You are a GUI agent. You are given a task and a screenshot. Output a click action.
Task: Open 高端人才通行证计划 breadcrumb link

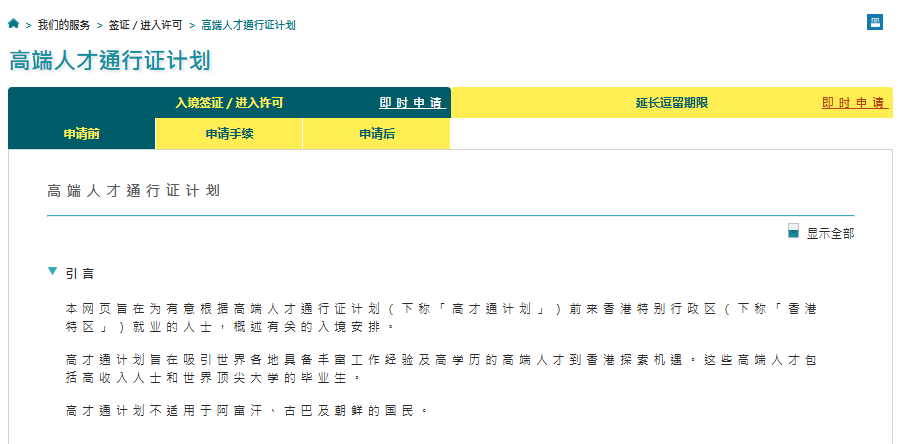point(249,25)
